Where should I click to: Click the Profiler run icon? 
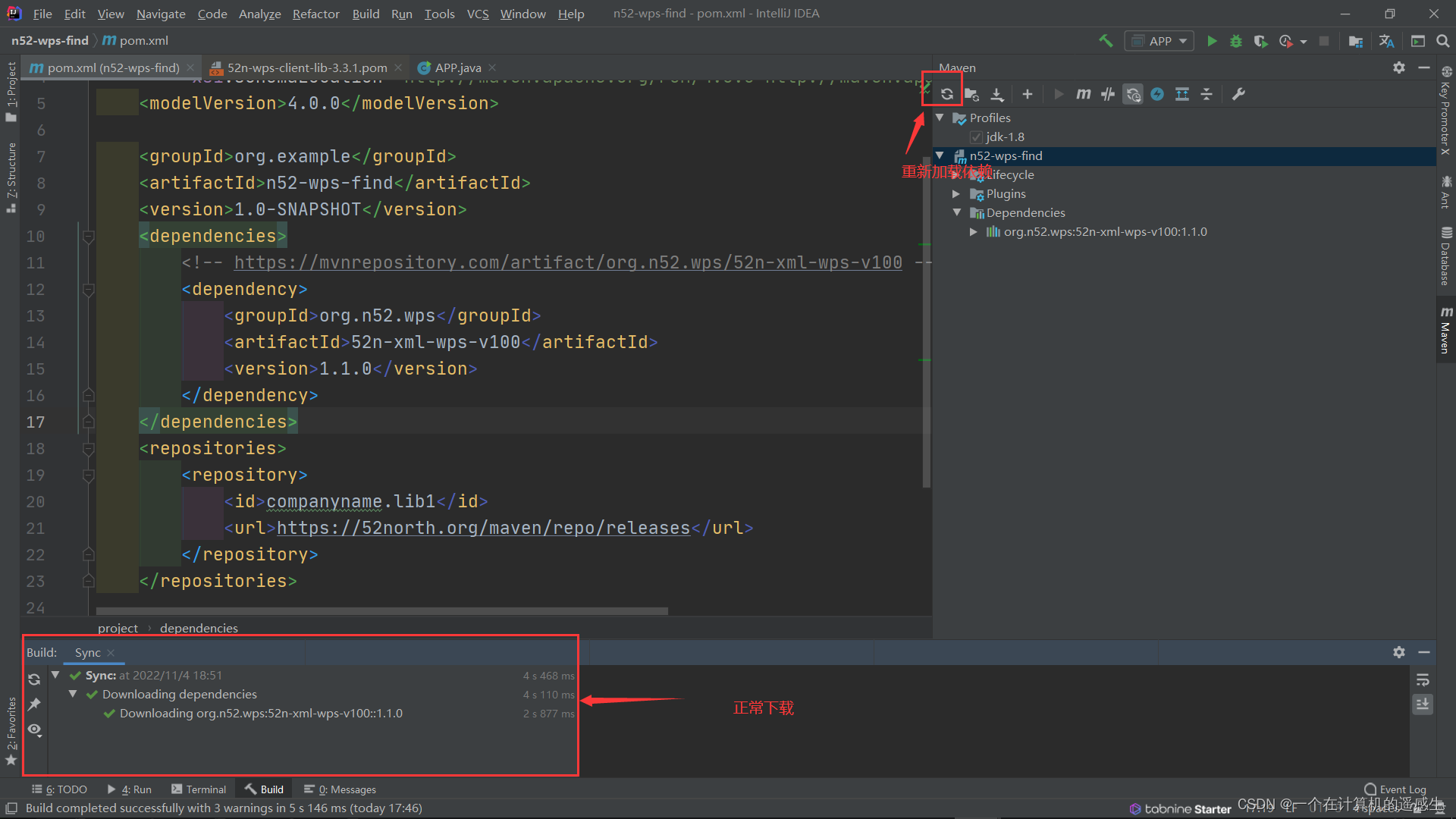coord(1285,41)
